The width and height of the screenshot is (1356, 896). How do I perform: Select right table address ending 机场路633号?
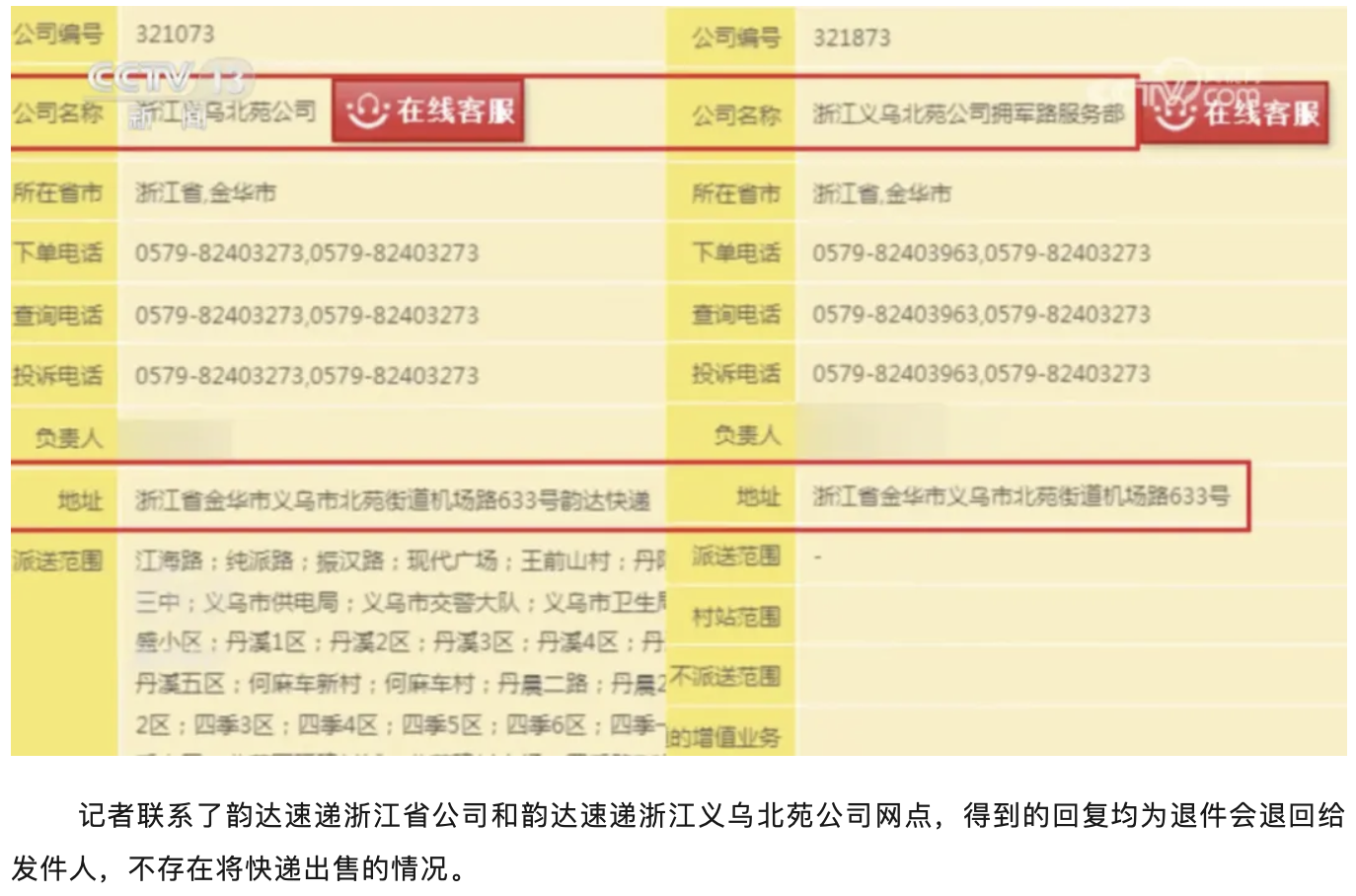pos(1021,495)
